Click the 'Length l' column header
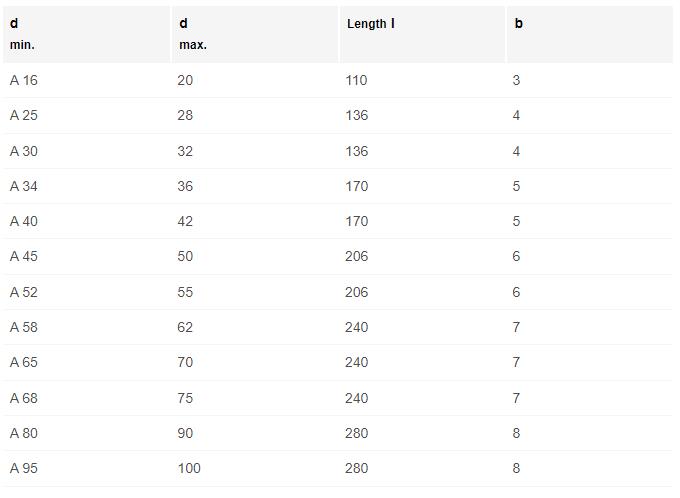 click(370, 23)
